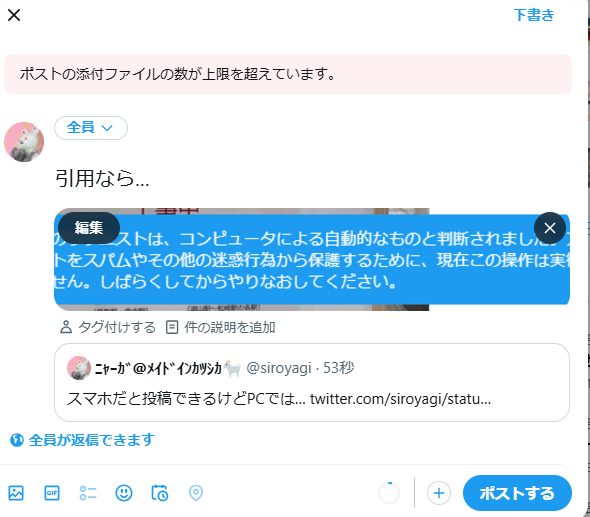
Task: Open the emoji picker smiley icon
Action: [x=124, y=493]
